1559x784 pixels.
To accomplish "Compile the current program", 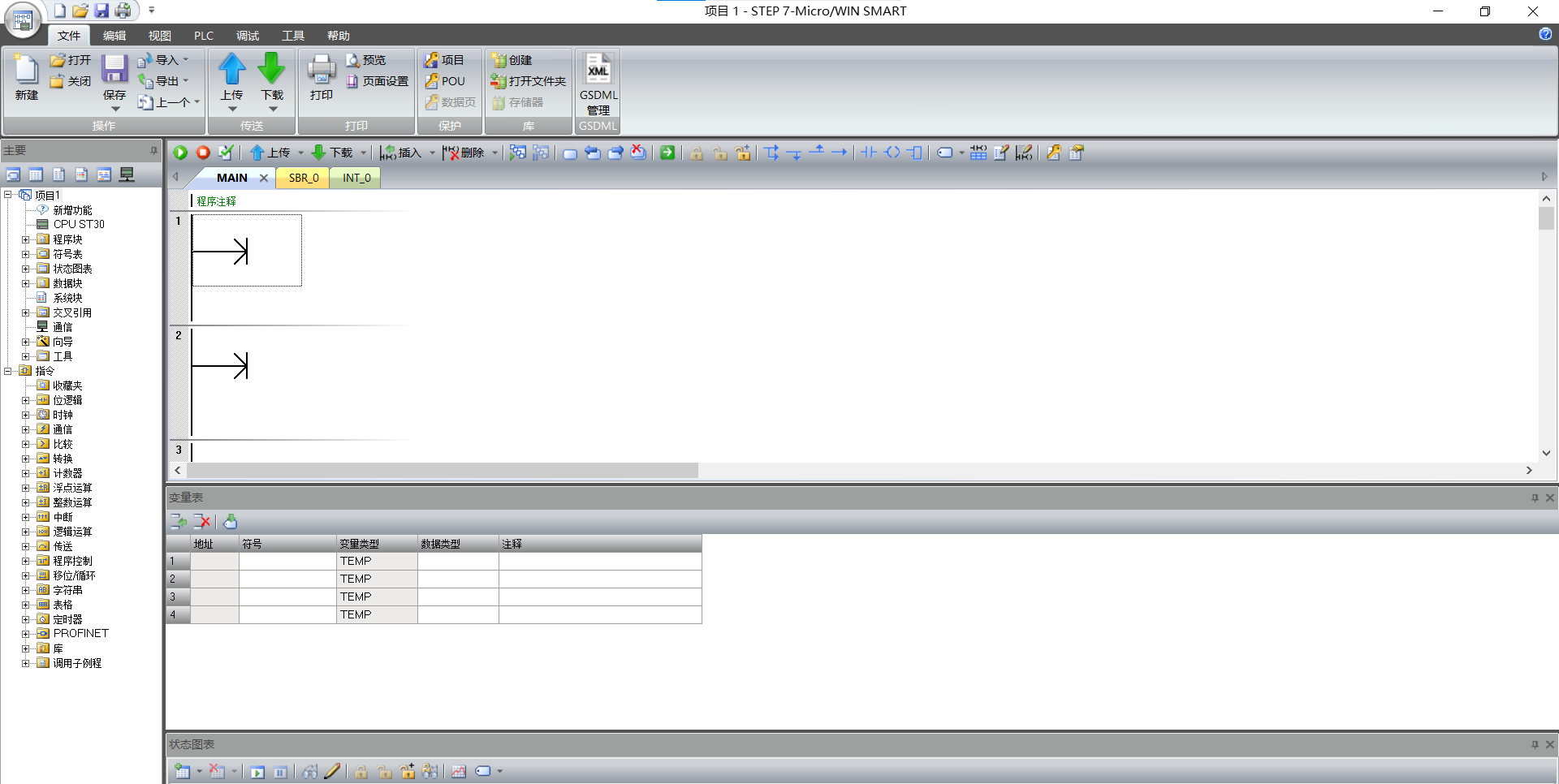I will pyautogui.click(x=227, y=153).
